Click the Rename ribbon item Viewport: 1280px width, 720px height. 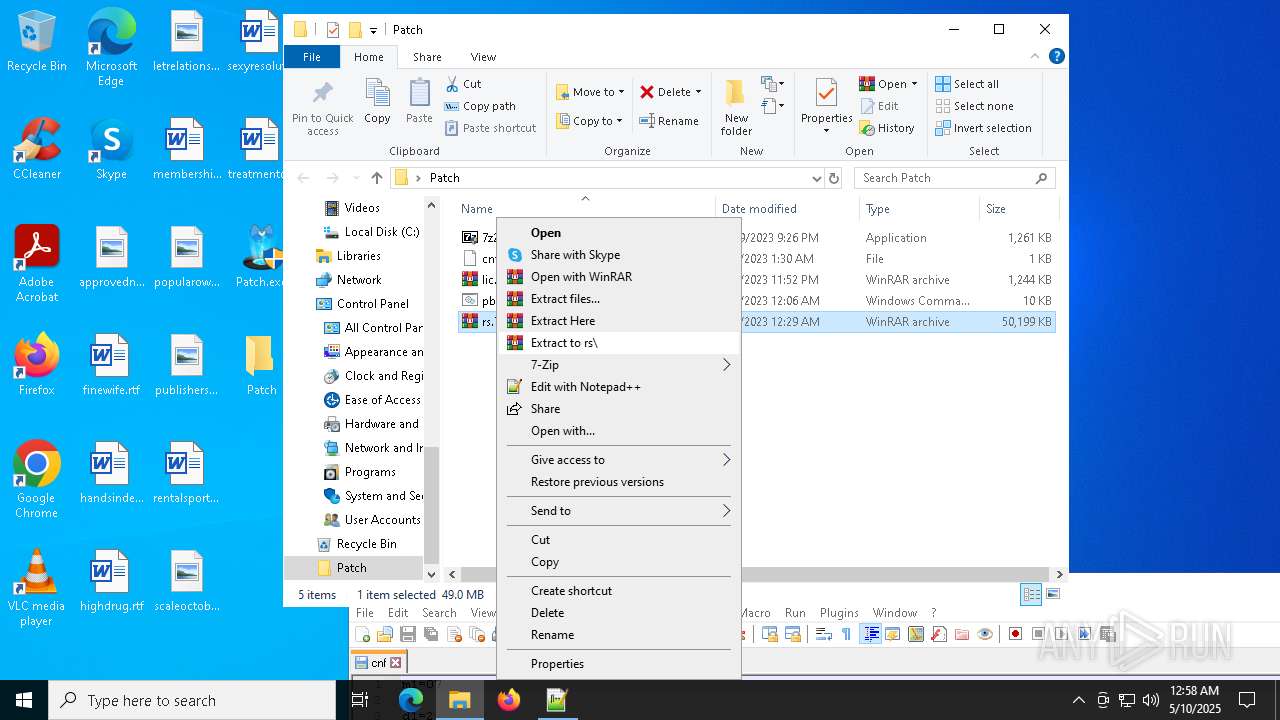point(669,121)
